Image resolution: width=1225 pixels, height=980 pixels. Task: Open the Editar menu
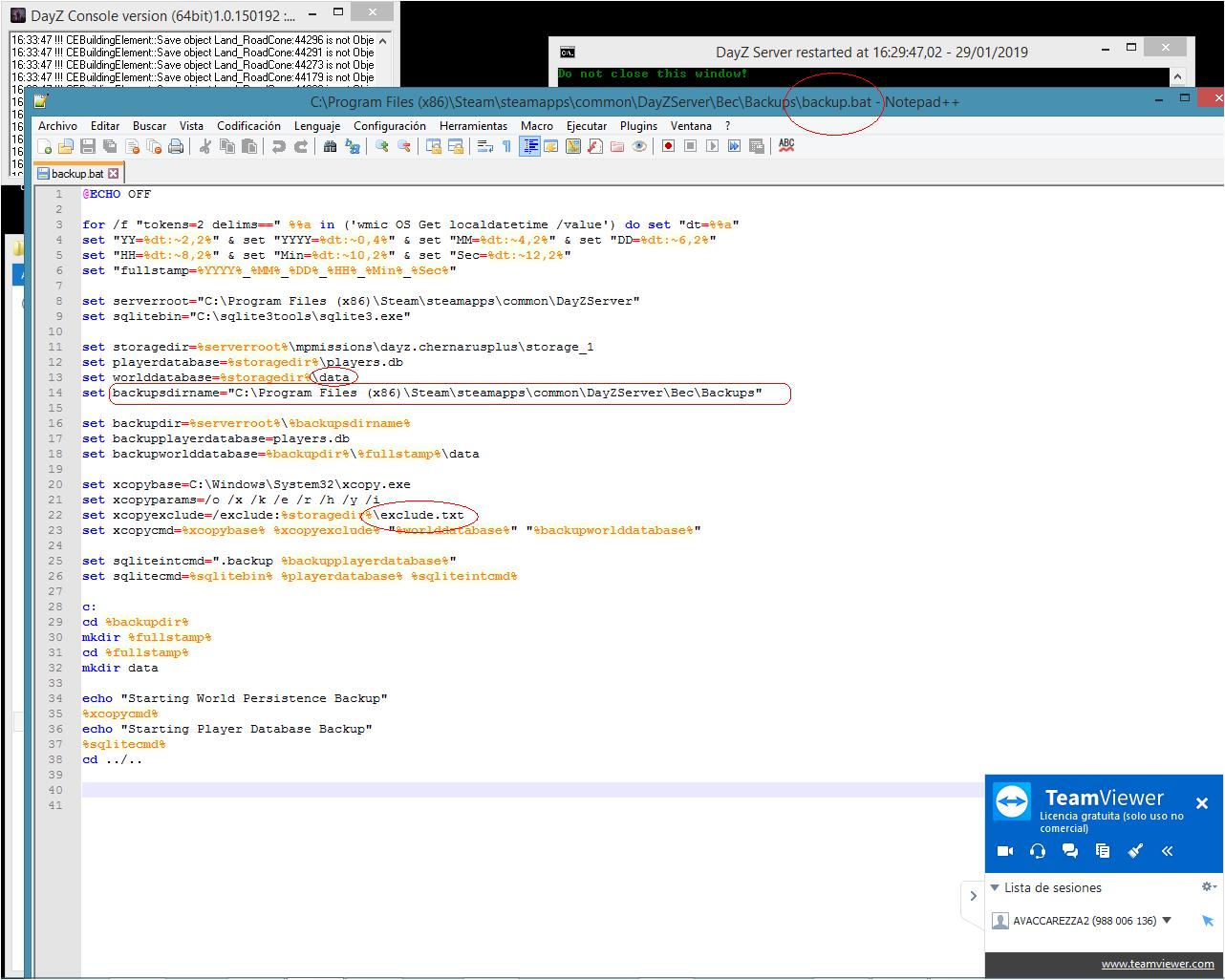105,126
